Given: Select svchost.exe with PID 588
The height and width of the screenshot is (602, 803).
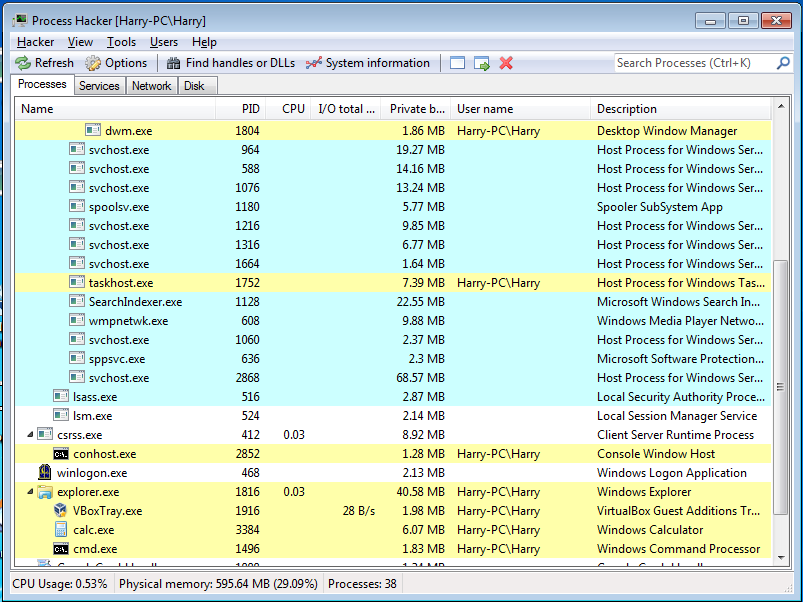Looking at the screenshot, I should [x=393, y=169].
